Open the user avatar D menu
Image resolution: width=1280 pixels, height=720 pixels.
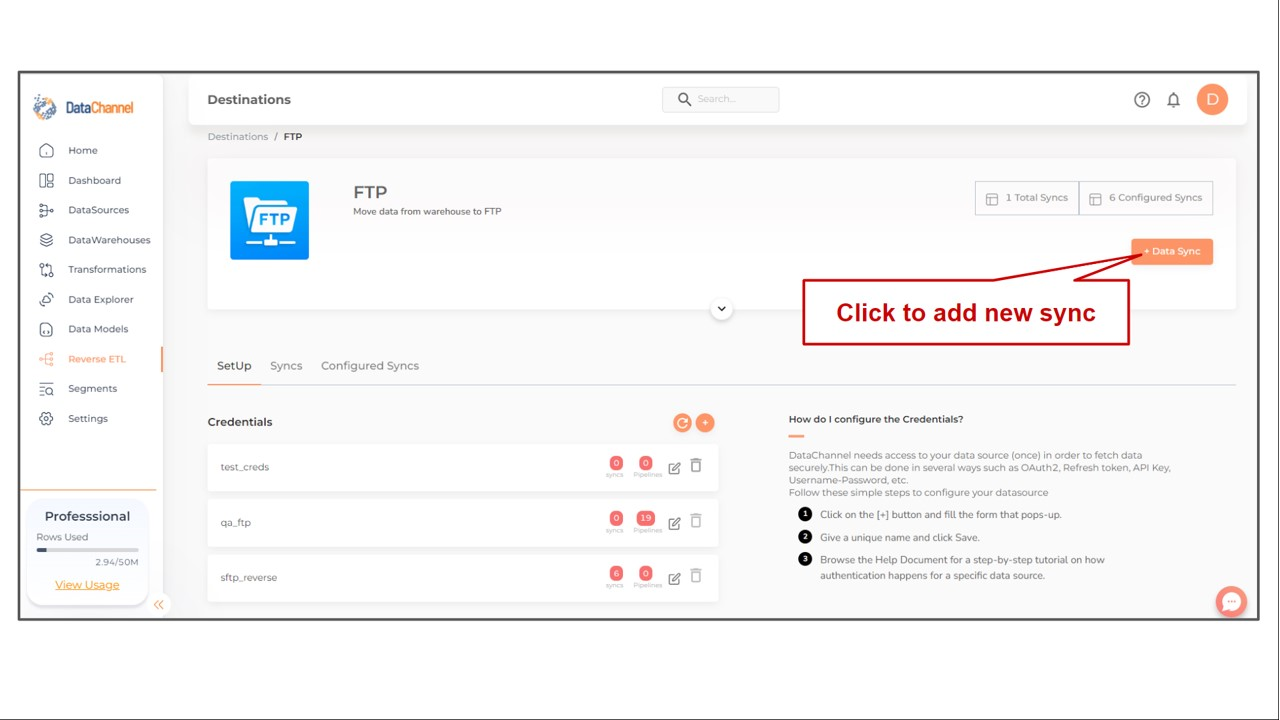(1212, 99)
